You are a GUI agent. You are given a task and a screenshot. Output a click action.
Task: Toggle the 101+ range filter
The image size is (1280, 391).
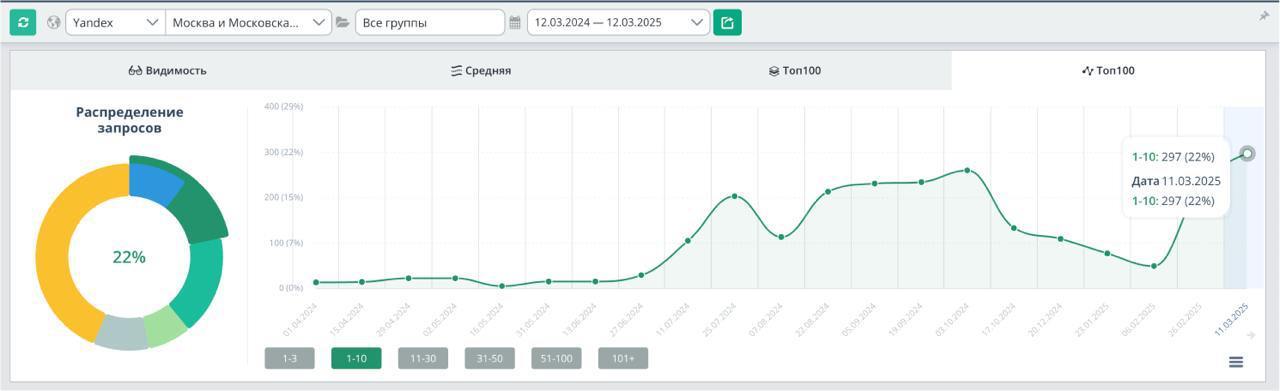(x=623, y=358)
